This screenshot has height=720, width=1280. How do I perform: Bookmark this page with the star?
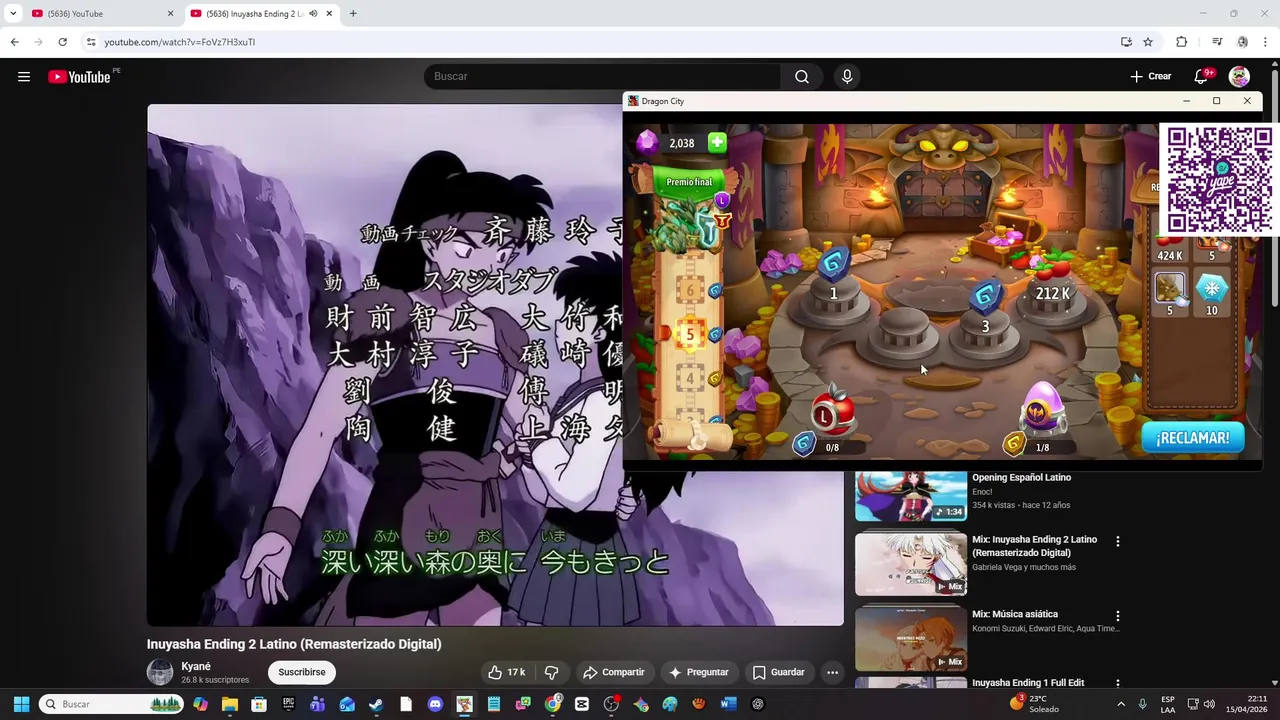1148,42
